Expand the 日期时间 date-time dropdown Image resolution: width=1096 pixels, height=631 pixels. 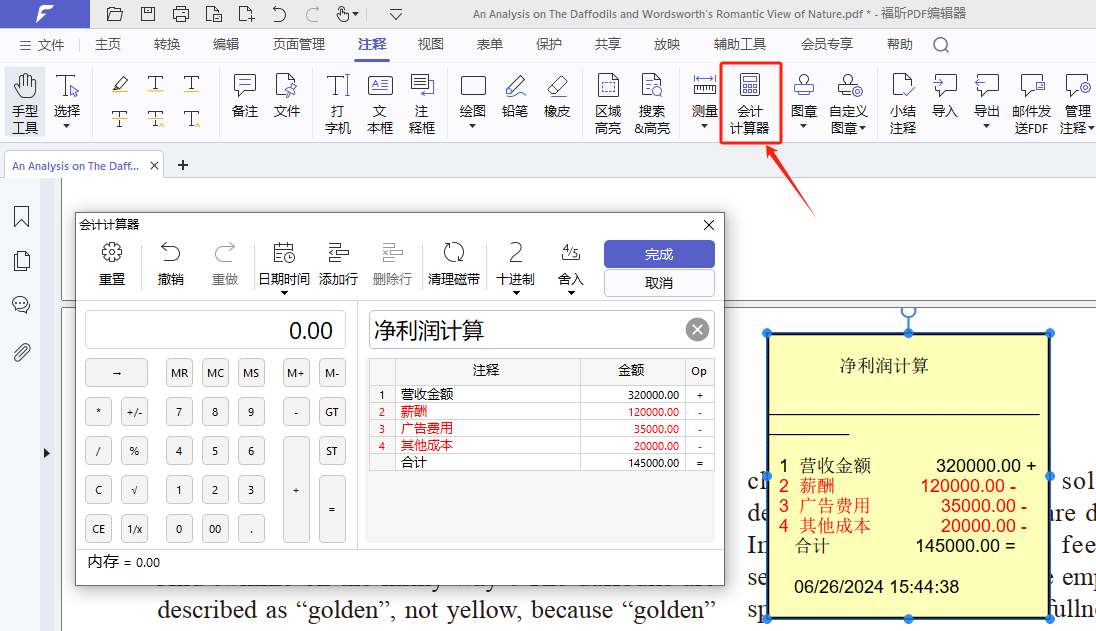pos(284,264)
